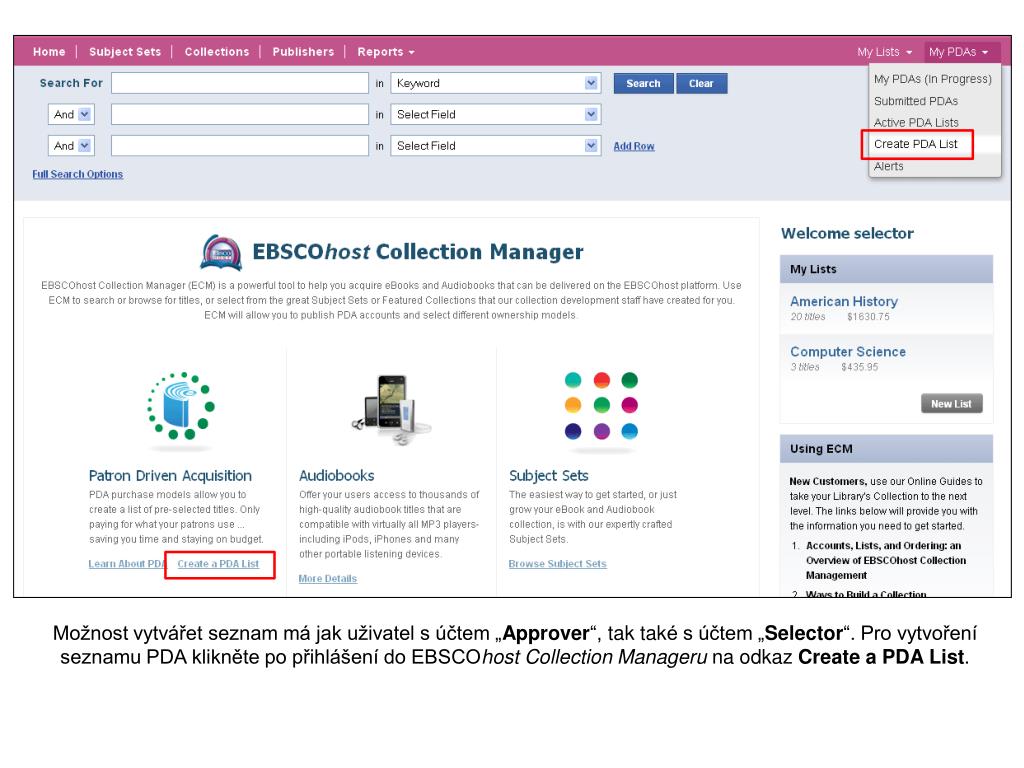Open Accounts, Lists, and Ordering guide link
This screenshot has width=1024, height=768.
coord(886,560)
